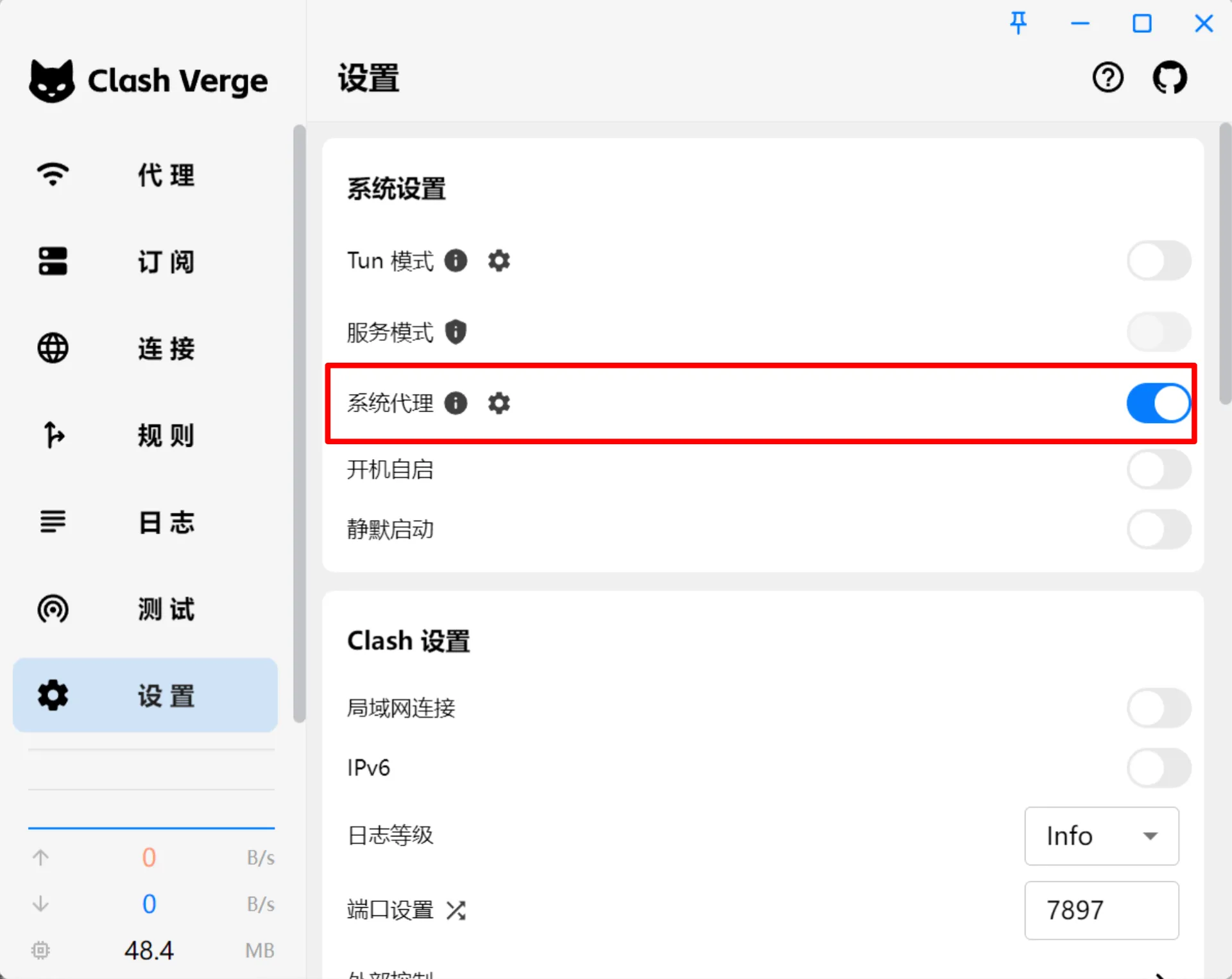Click the lines icon beside 日志
Screen dimensions: 1232x979
pos(53,521)
